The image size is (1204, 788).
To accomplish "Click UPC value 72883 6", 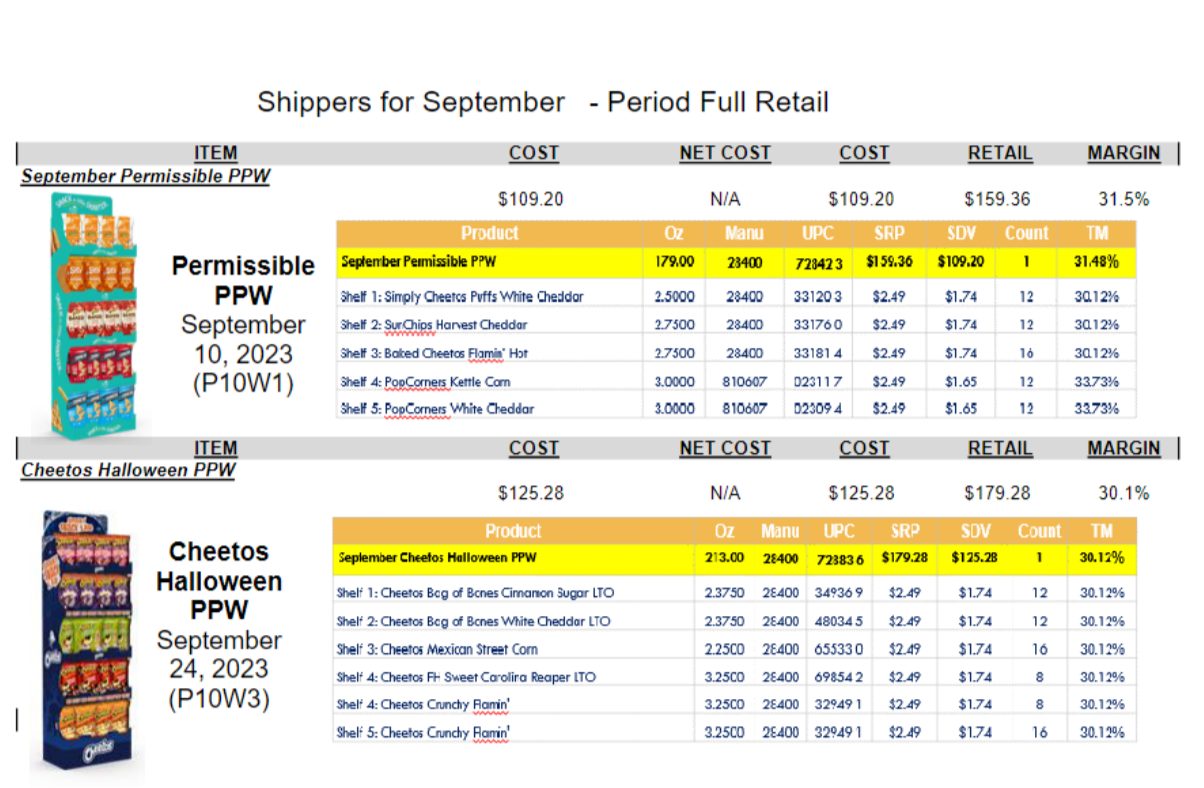I will (x=841, y=558).
